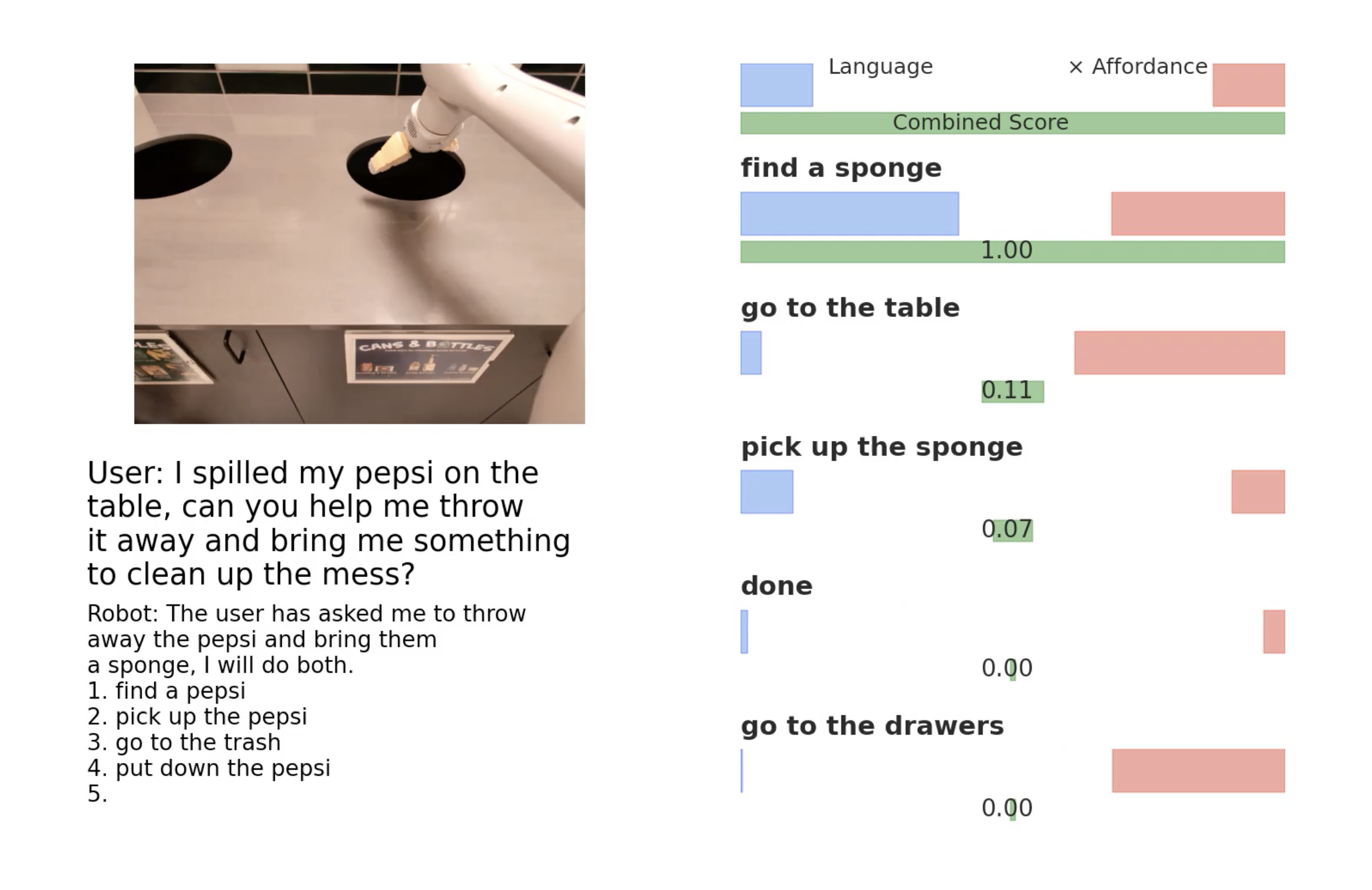
Task: Click the user's pepsi spill request text
Action: (x=328, y=523)
